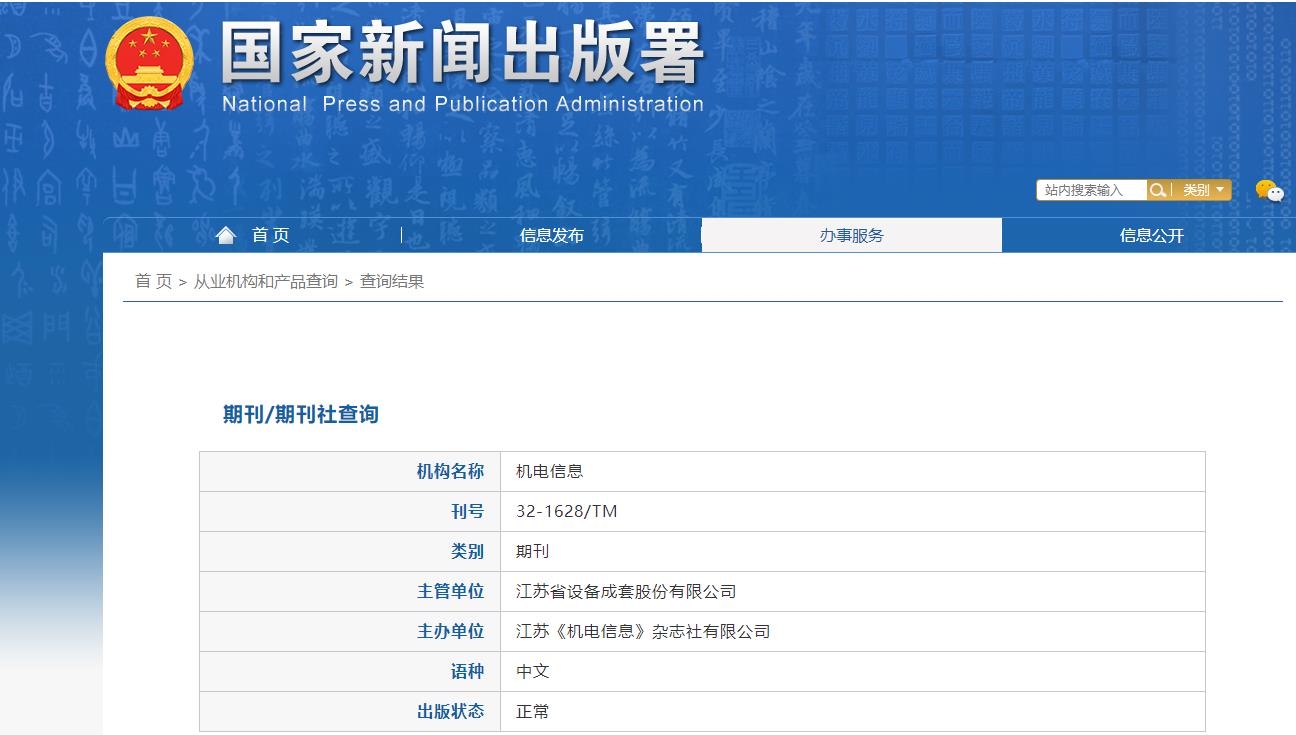
Task: Click the 江苏省设备成套股份有限公司 supervisor cell
Action: point(626,591)
